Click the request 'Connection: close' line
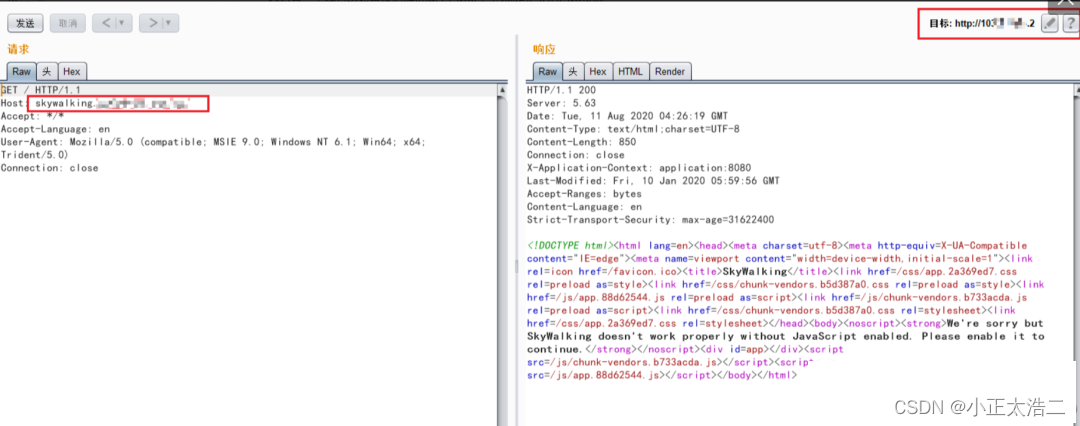This screenshot has width=1080, height=426. coord(50,168)
